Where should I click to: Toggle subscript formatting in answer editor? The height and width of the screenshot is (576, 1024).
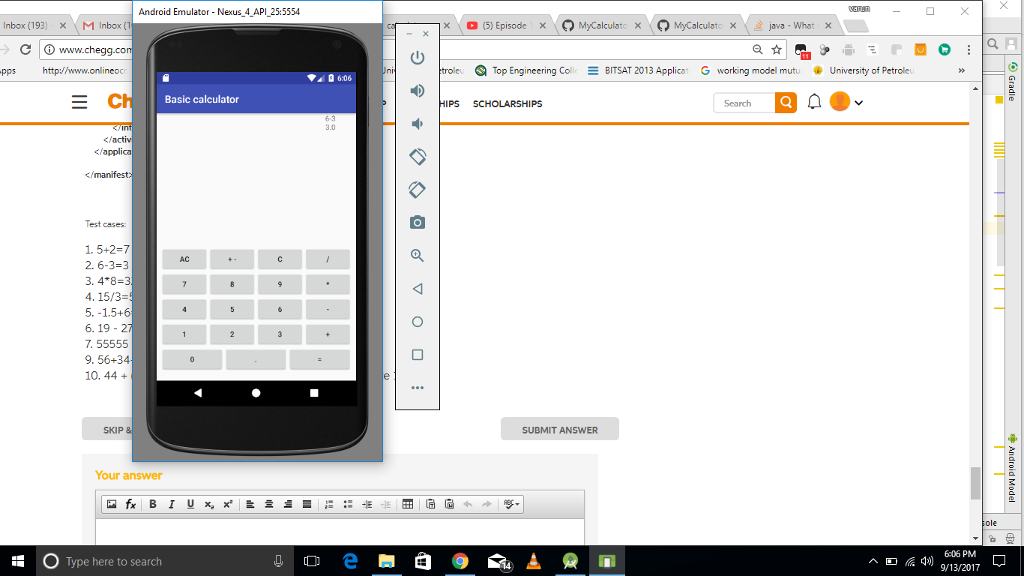click(x=209, y=504)
